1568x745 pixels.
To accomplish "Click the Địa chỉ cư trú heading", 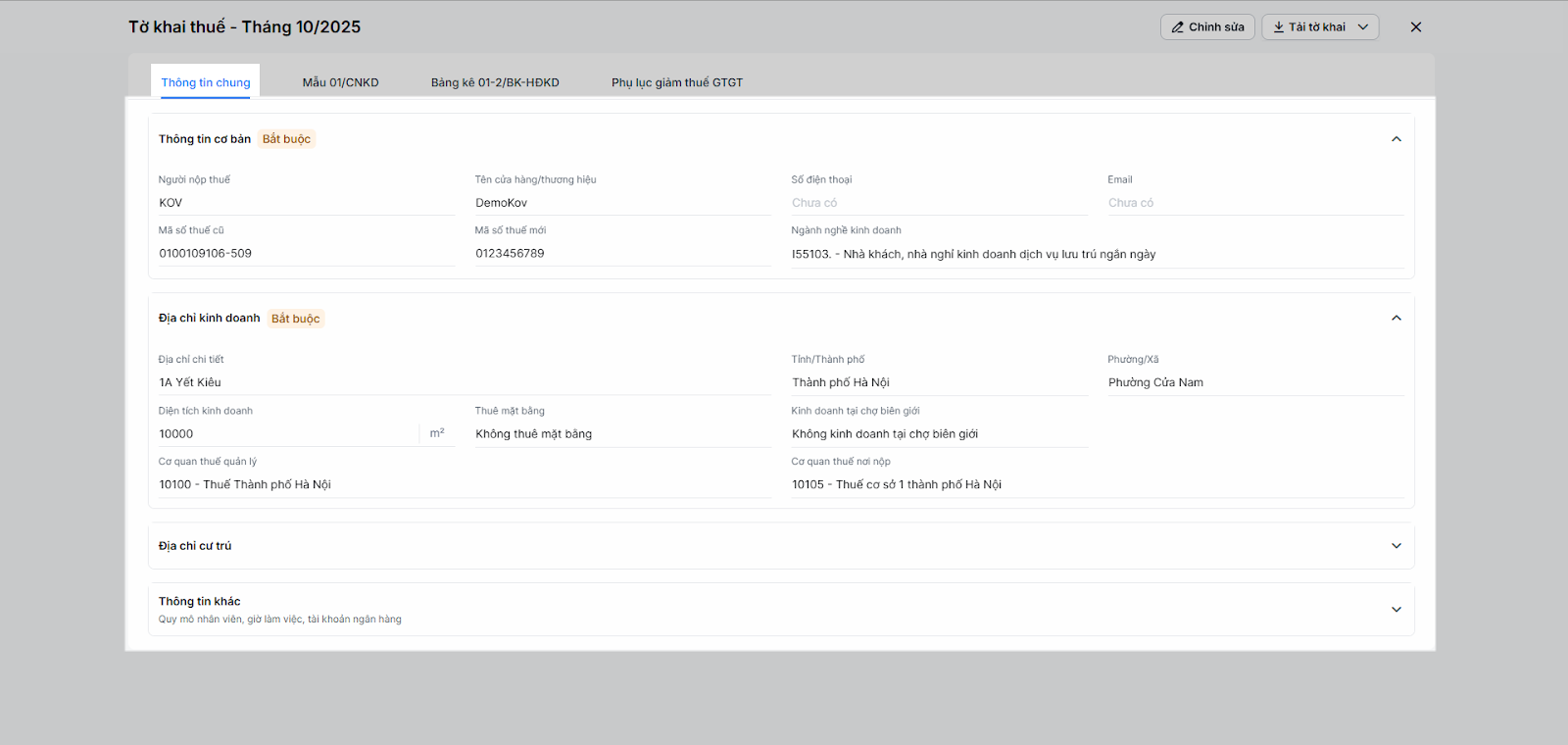I will click(195, 546).
